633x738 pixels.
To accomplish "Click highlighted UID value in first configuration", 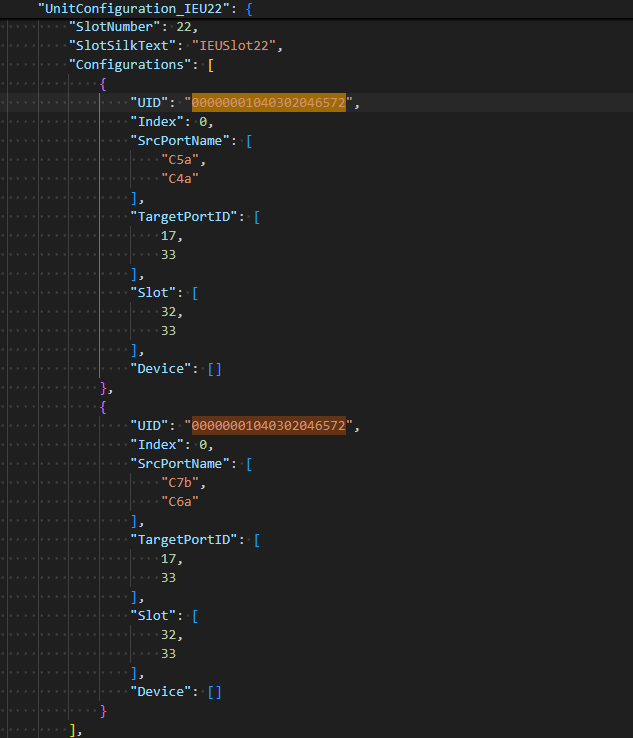I will pyautogui.click(x=268, y=103).
